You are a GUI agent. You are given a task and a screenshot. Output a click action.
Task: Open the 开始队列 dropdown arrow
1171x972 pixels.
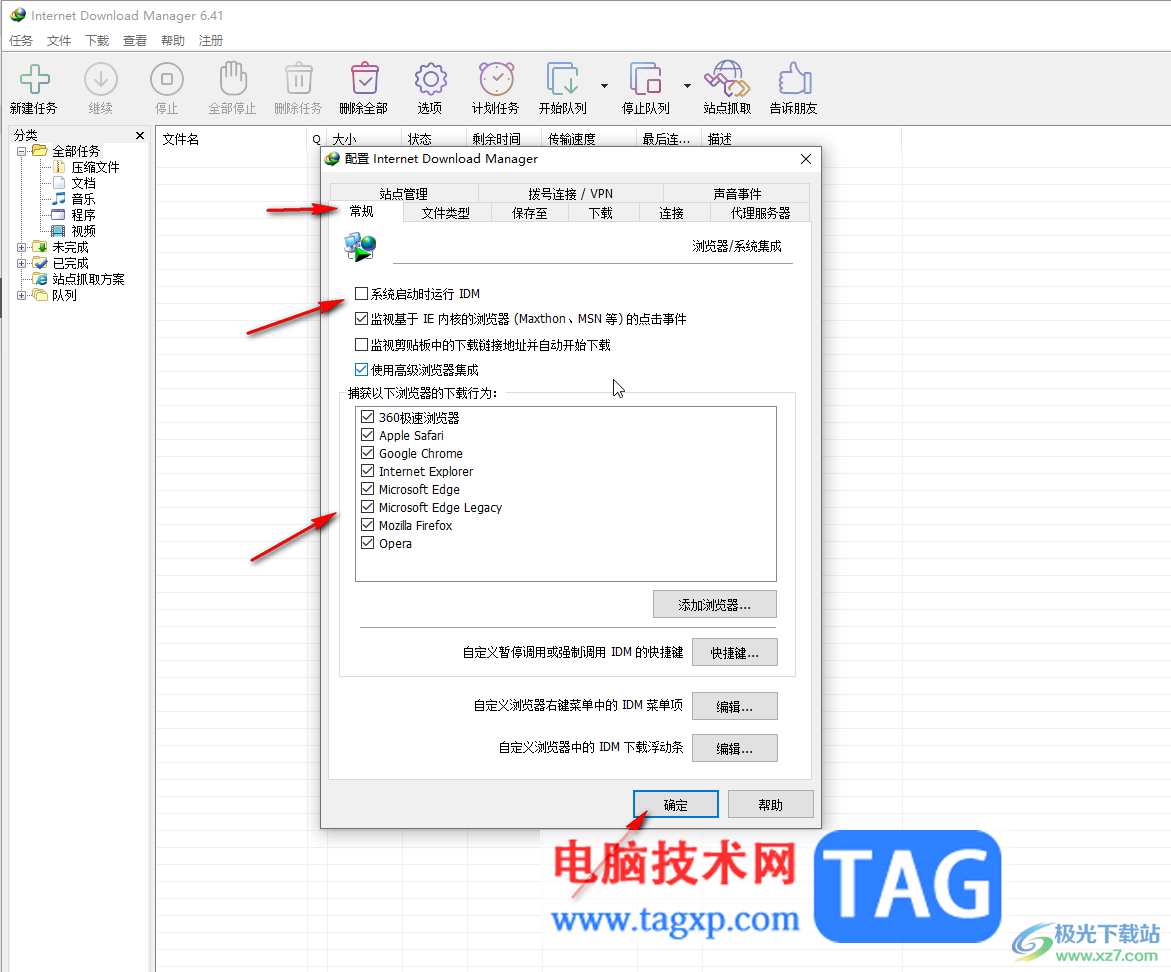click(x=604, y=86)
